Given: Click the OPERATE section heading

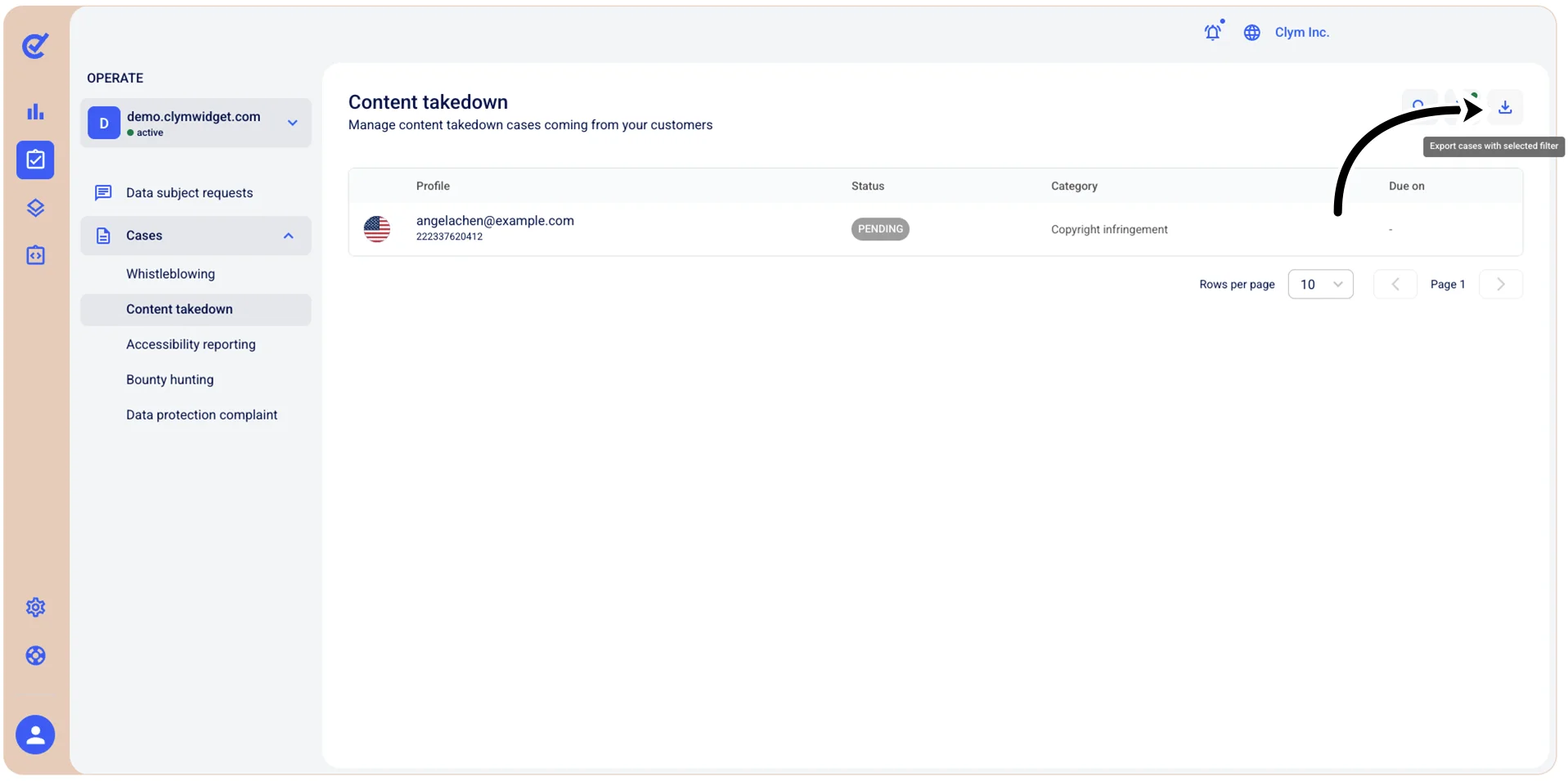Looking at the screenshot, I should pos(115,79).
